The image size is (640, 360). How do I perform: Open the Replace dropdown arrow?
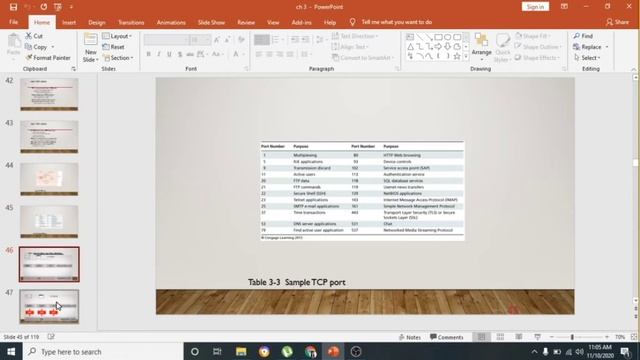tap(607, 47)
